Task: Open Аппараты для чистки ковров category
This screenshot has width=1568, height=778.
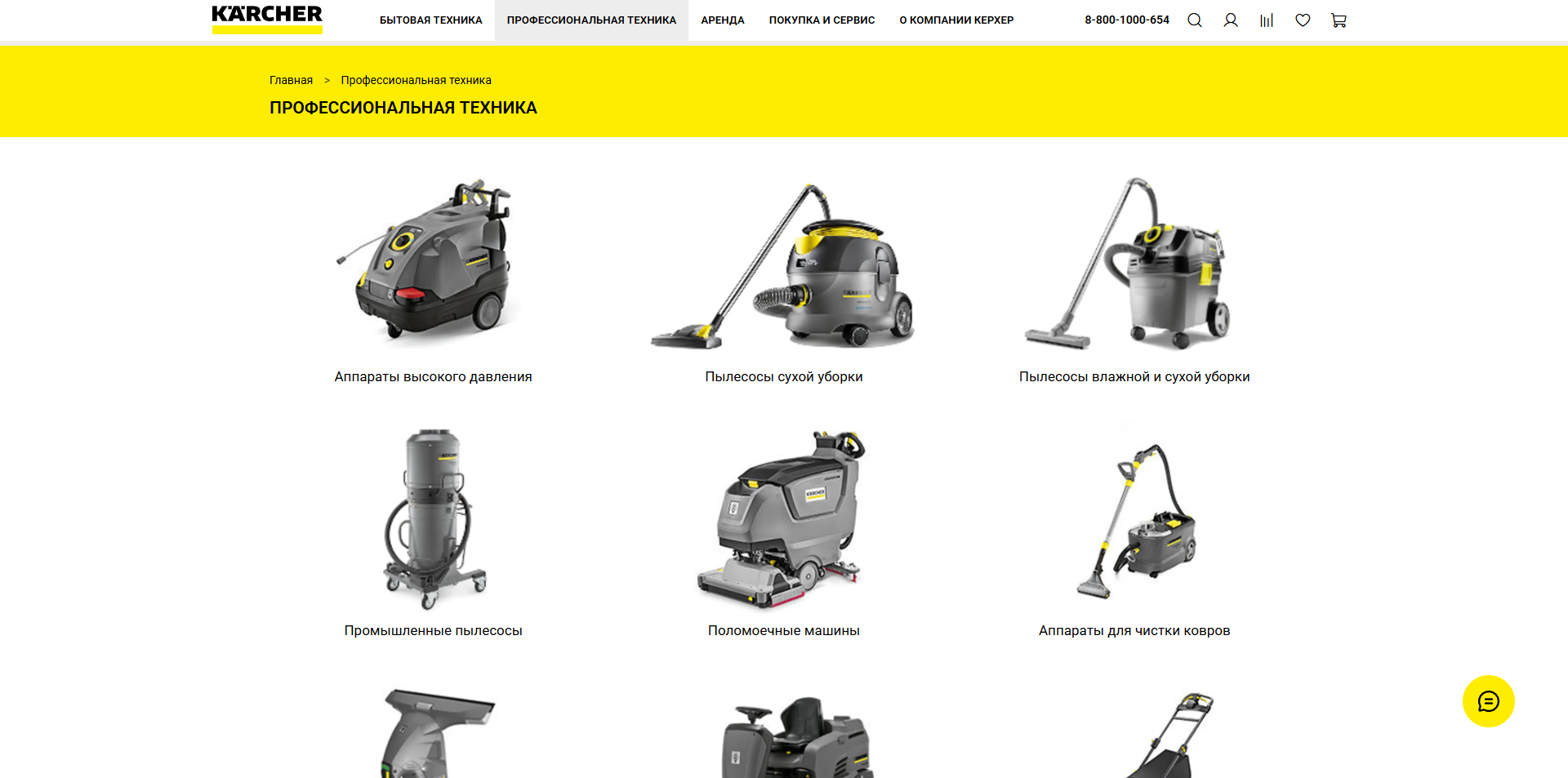Action: (1134, 522)
